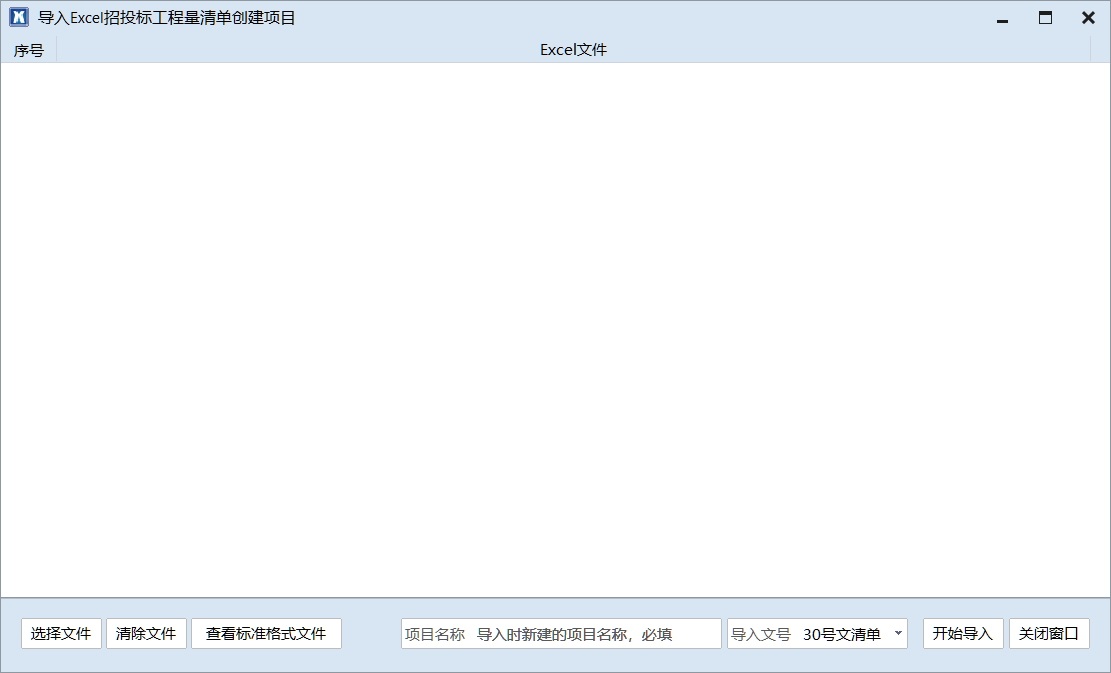
Task: Expand the dropdown arrow next to 30号文清单
Action: 897,634
